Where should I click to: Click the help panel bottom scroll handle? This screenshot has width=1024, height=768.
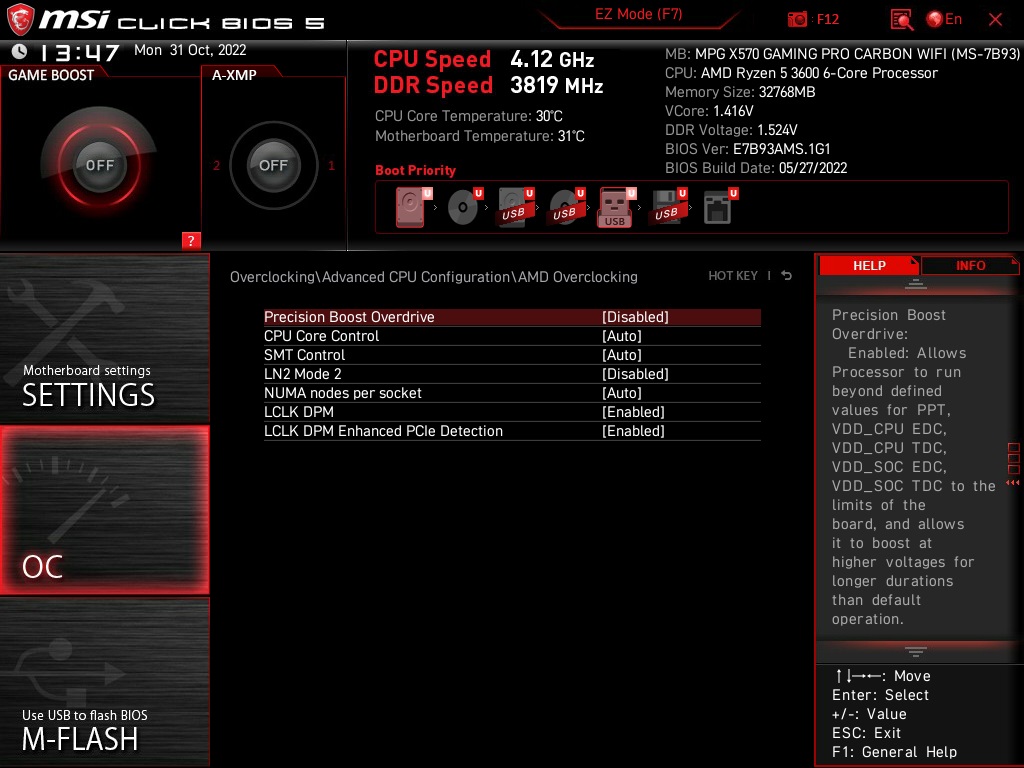click(916, 651)
